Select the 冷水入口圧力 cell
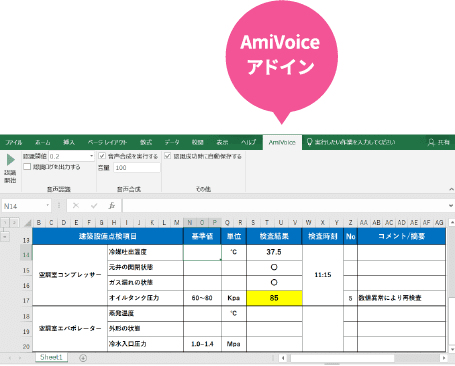This screenshot has height=366, width=455. point(145,344)
